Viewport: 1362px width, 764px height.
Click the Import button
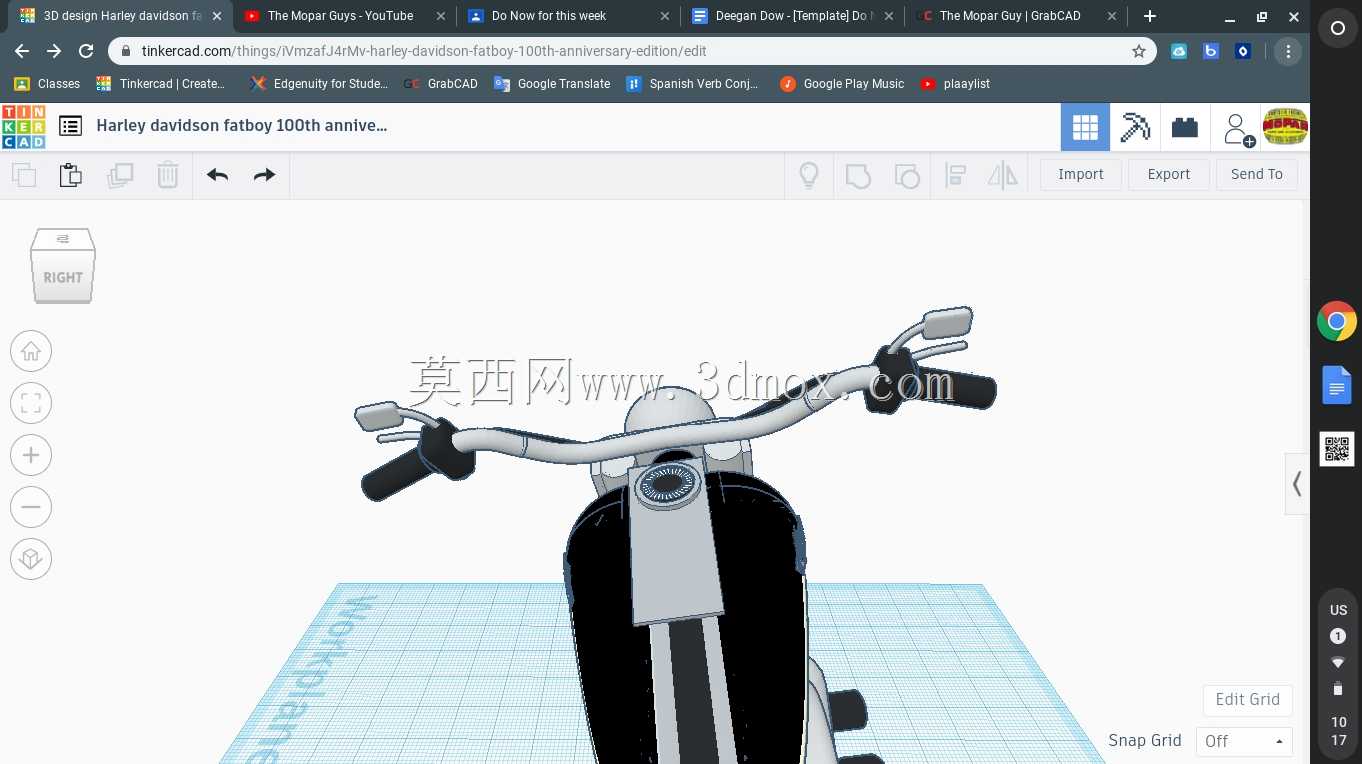pos(1080,174)
